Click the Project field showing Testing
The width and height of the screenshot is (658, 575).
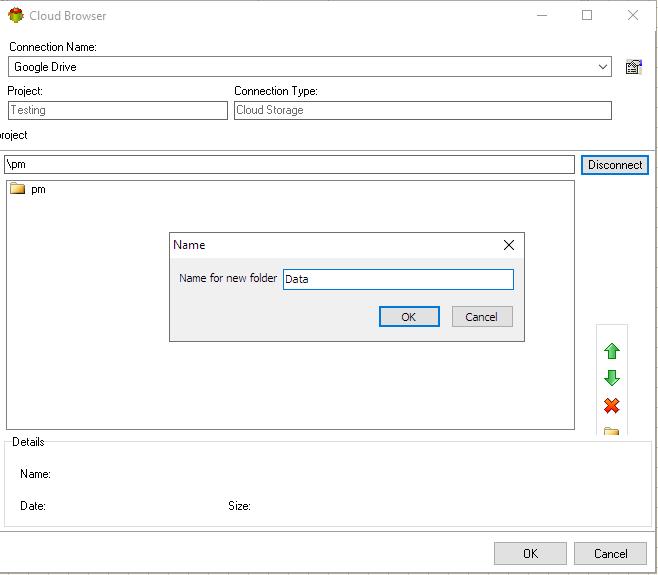pos(118,110)
